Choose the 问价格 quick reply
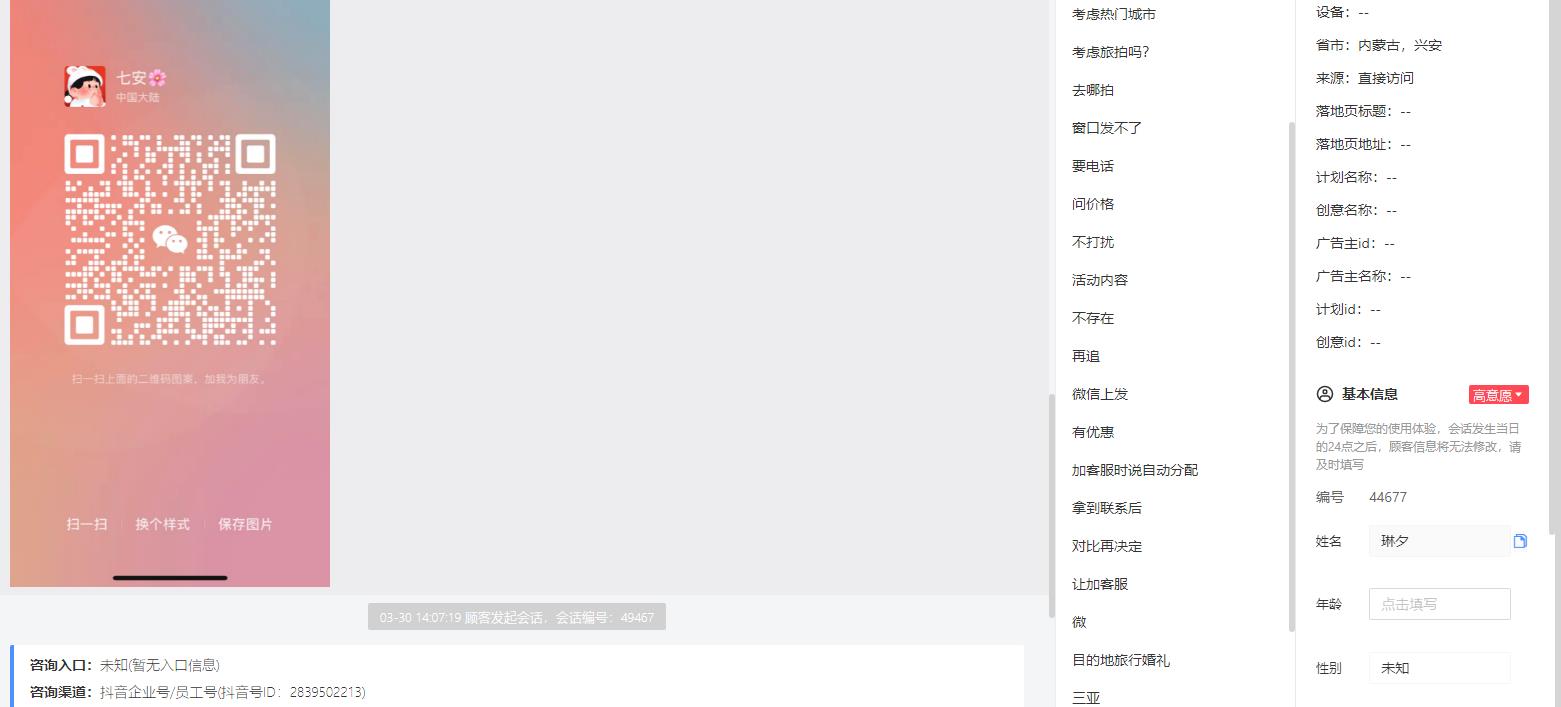The width and height of the screenshot is (1561, 707). click(1093, 204)
